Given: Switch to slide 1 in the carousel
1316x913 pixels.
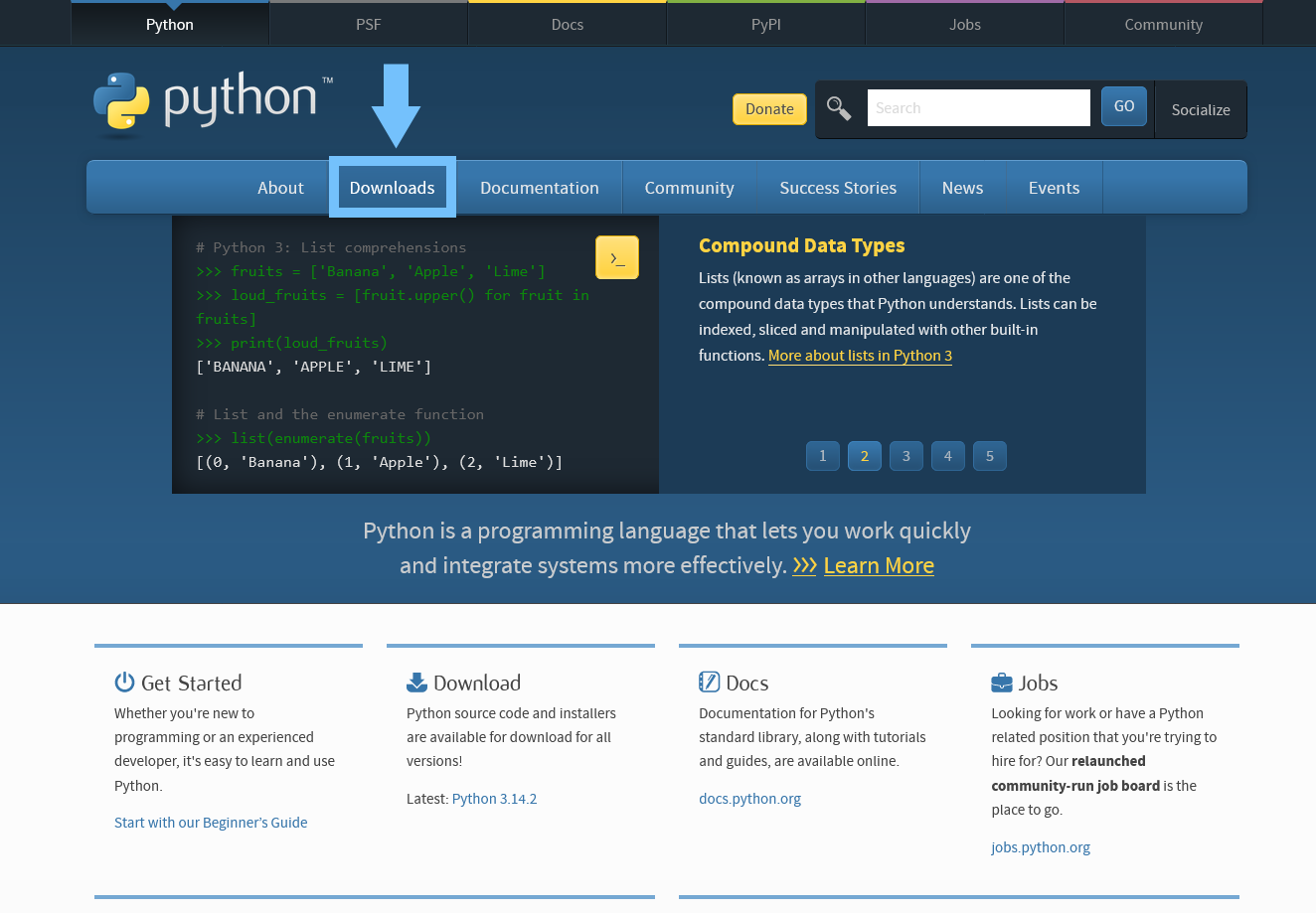Looking at the screenshot, I should click(x=822, y=456).
